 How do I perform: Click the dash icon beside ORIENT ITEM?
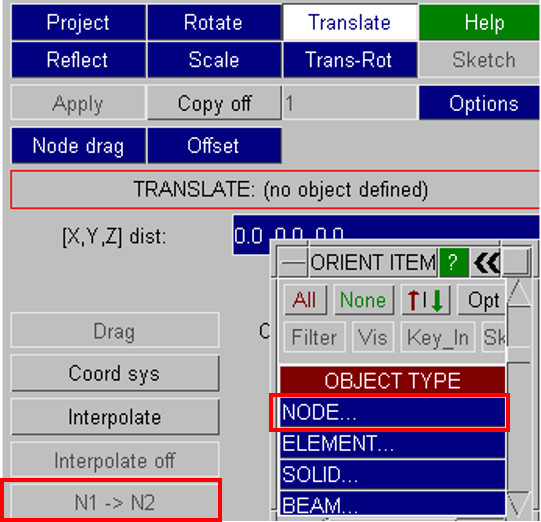(x=293, y=263)
